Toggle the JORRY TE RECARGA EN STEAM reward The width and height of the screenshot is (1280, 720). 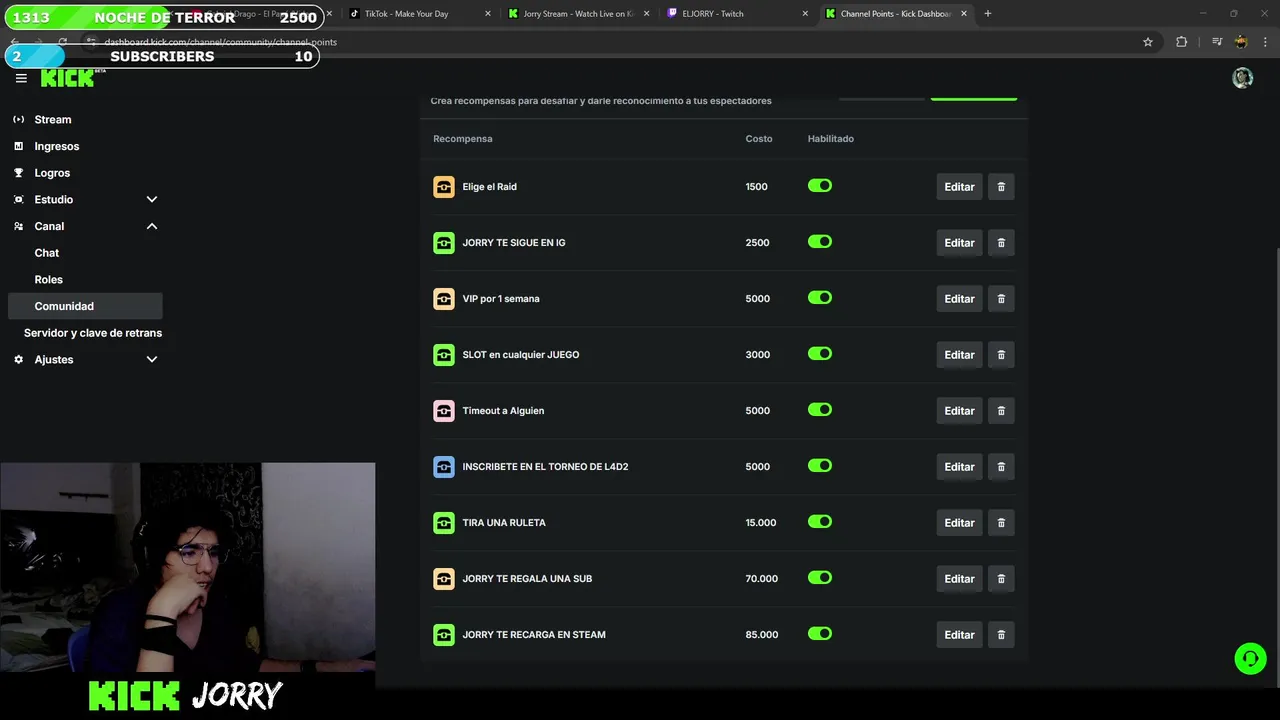pyautogui.click(x=820, y=634)
